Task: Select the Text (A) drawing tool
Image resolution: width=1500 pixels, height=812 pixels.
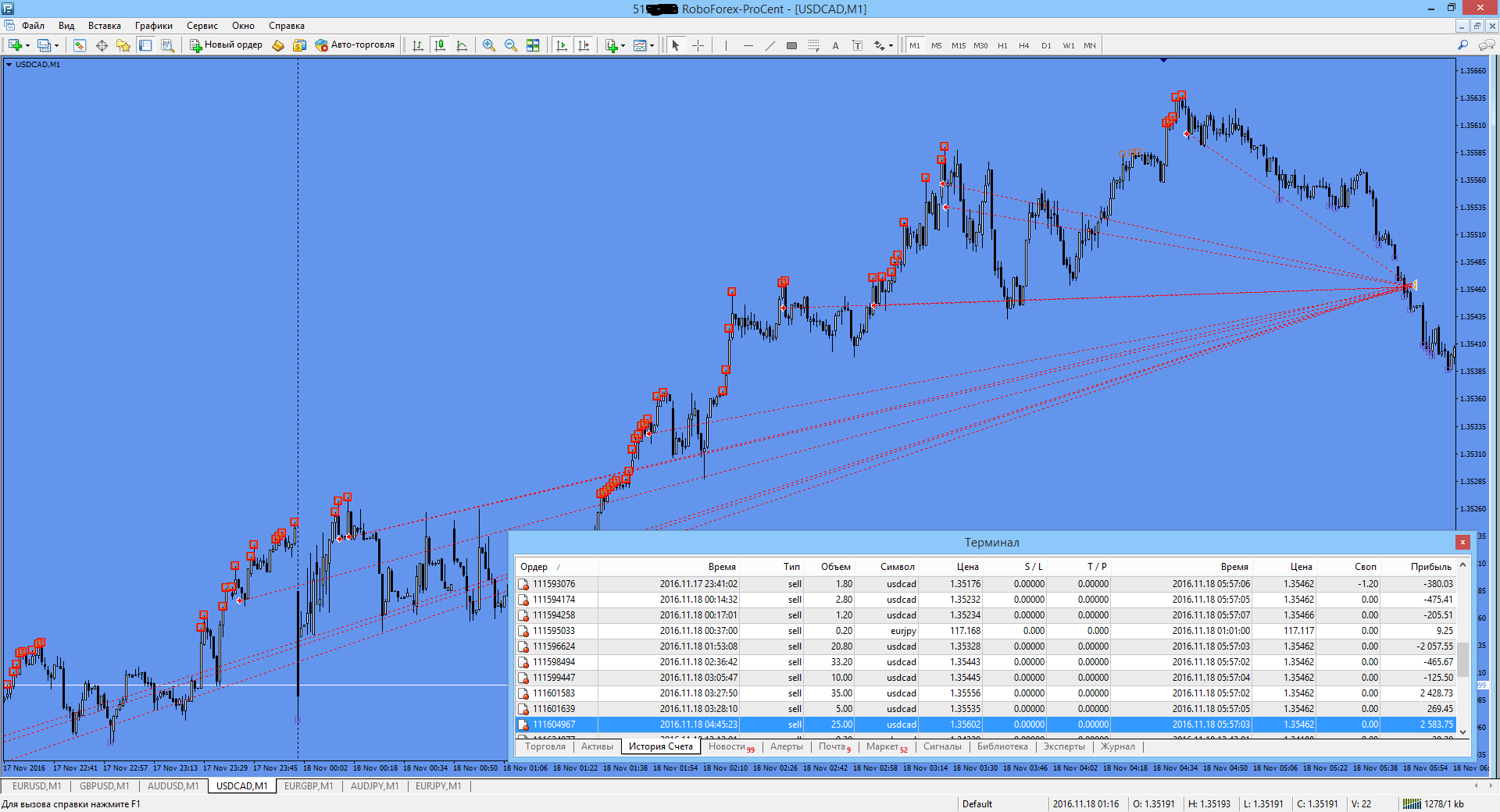Action: point(835,45)
